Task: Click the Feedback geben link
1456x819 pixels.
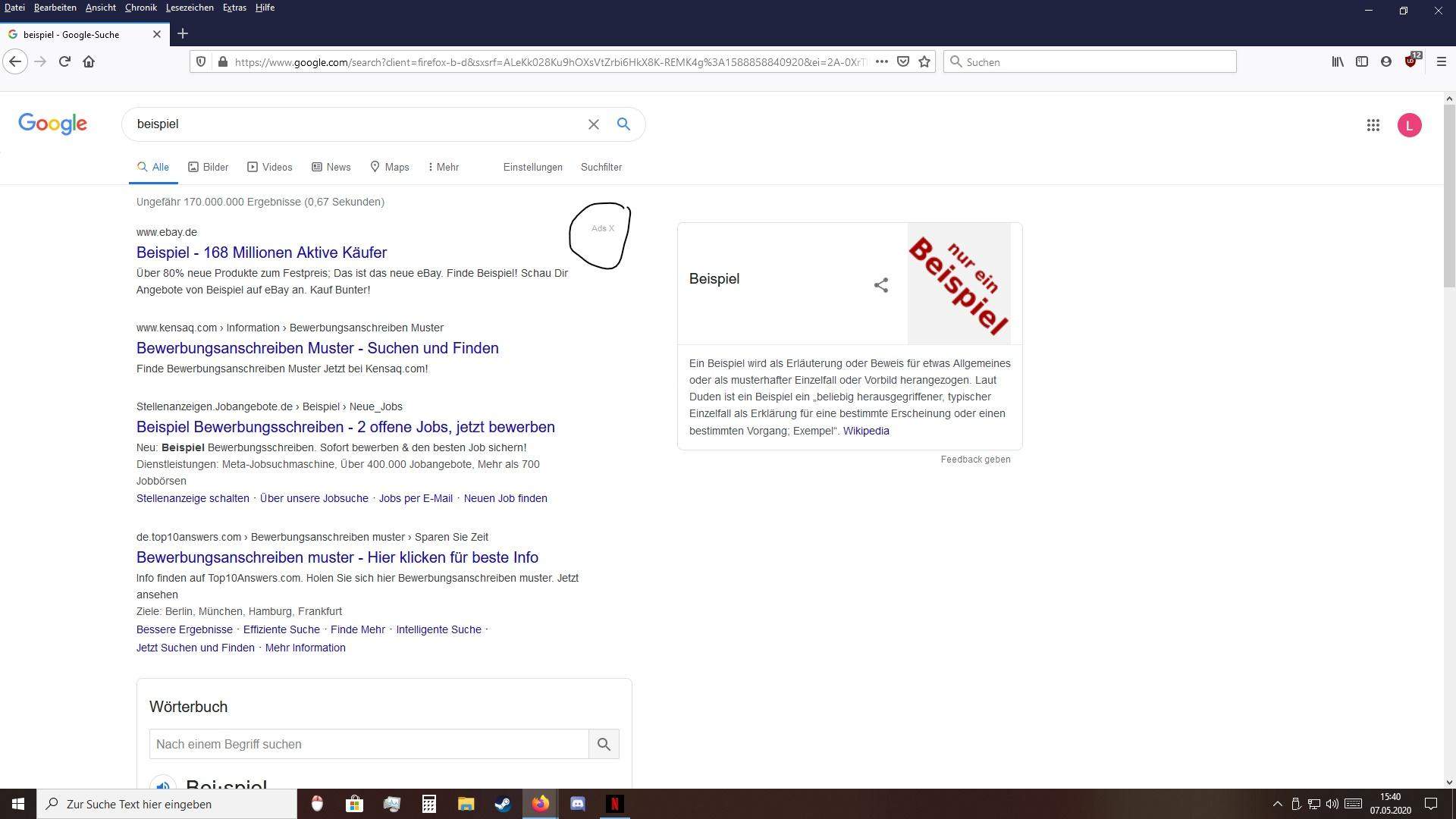Action: 975,459
